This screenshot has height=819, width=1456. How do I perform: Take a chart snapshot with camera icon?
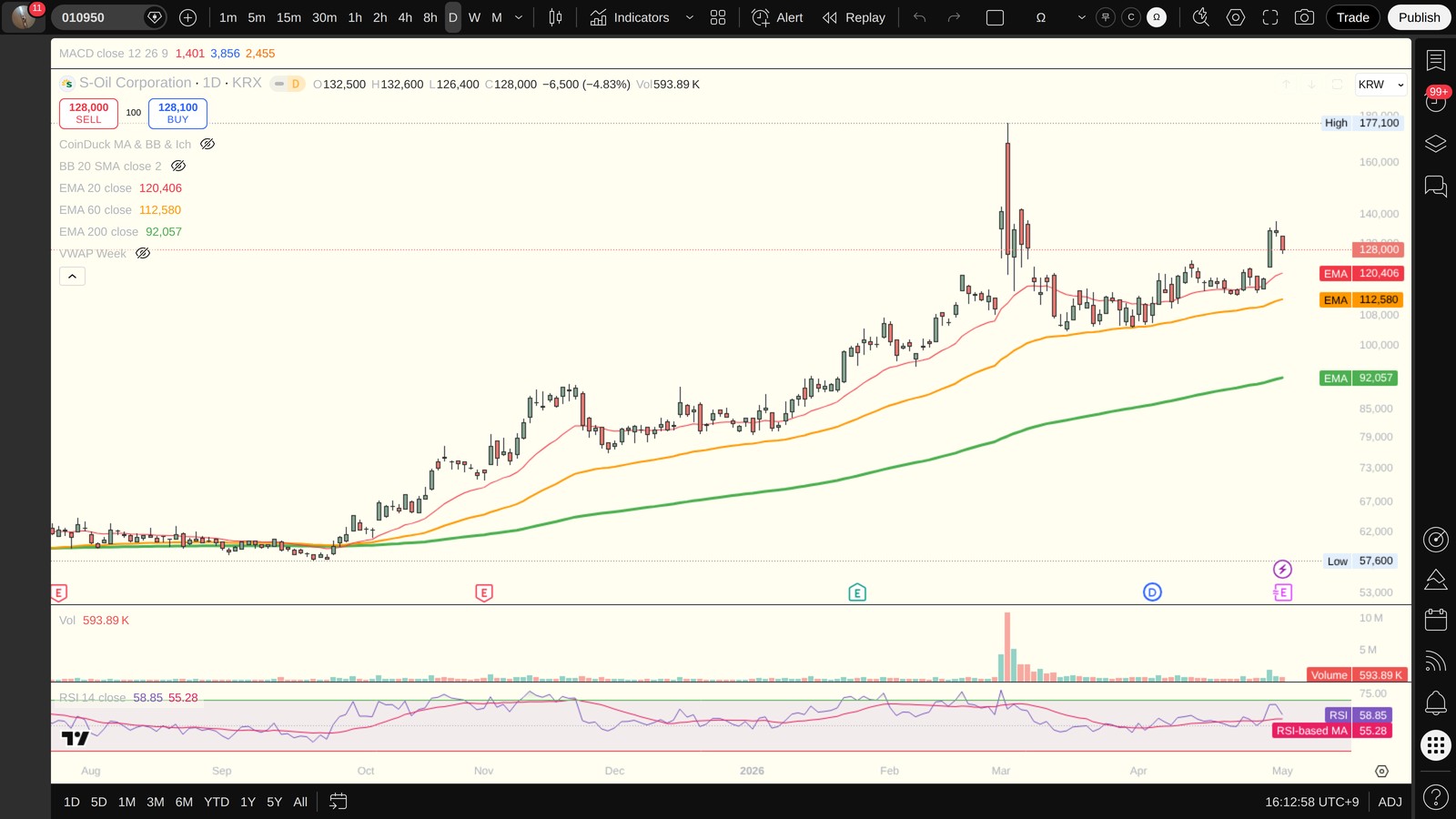pyautogui.click(x=1304, y=17)
